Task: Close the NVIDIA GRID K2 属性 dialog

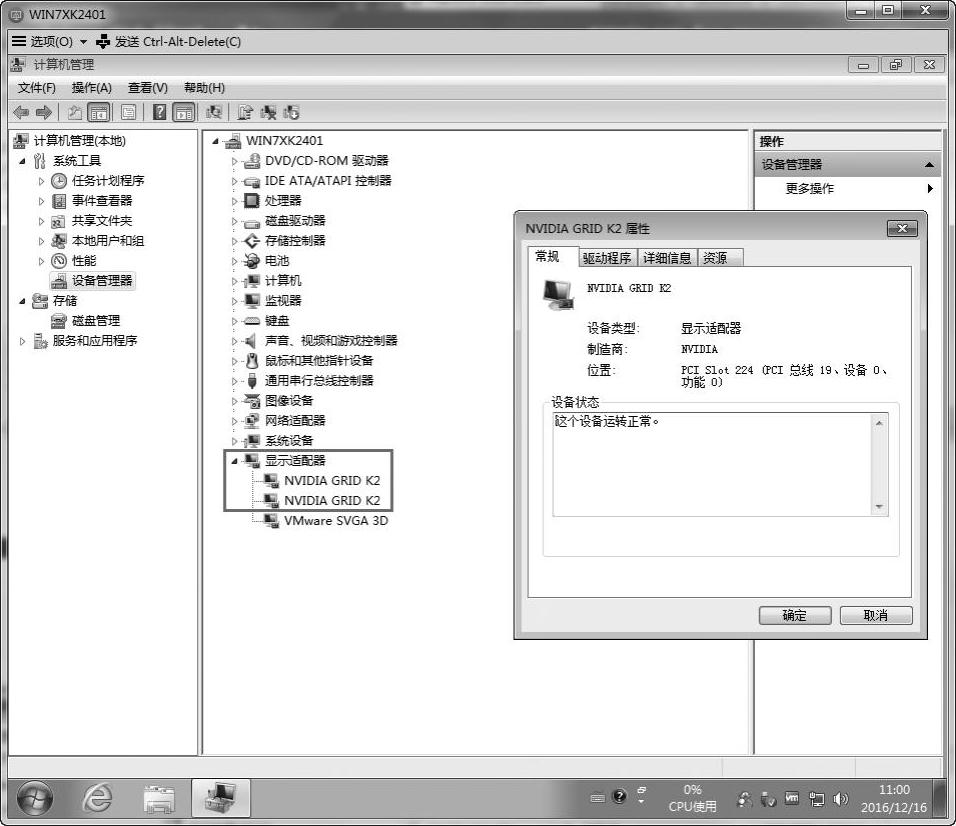Action: [x=902, y=229]
